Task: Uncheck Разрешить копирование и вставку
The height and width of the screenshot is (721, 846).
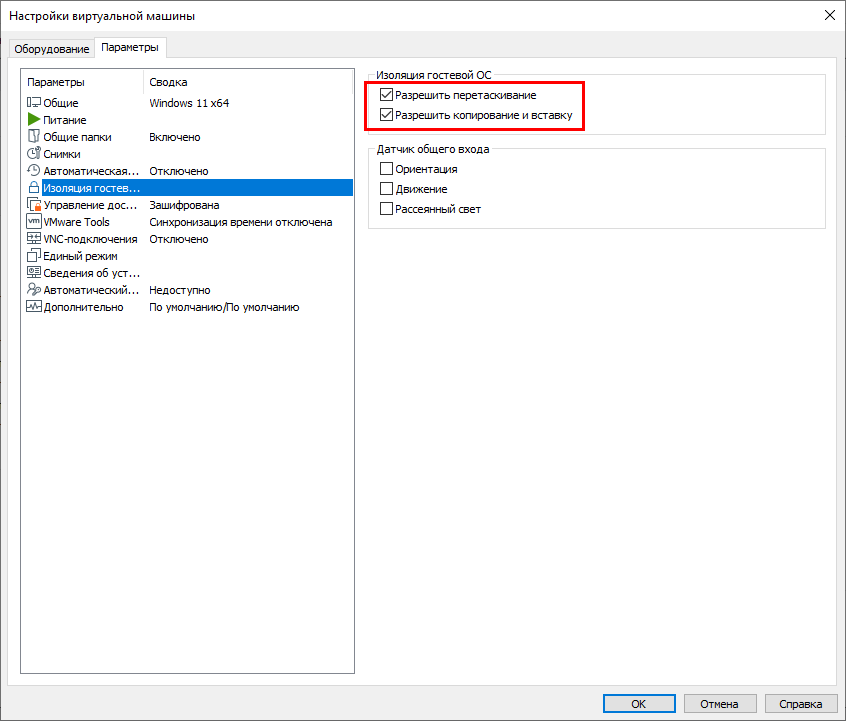Action: (386, 114)
